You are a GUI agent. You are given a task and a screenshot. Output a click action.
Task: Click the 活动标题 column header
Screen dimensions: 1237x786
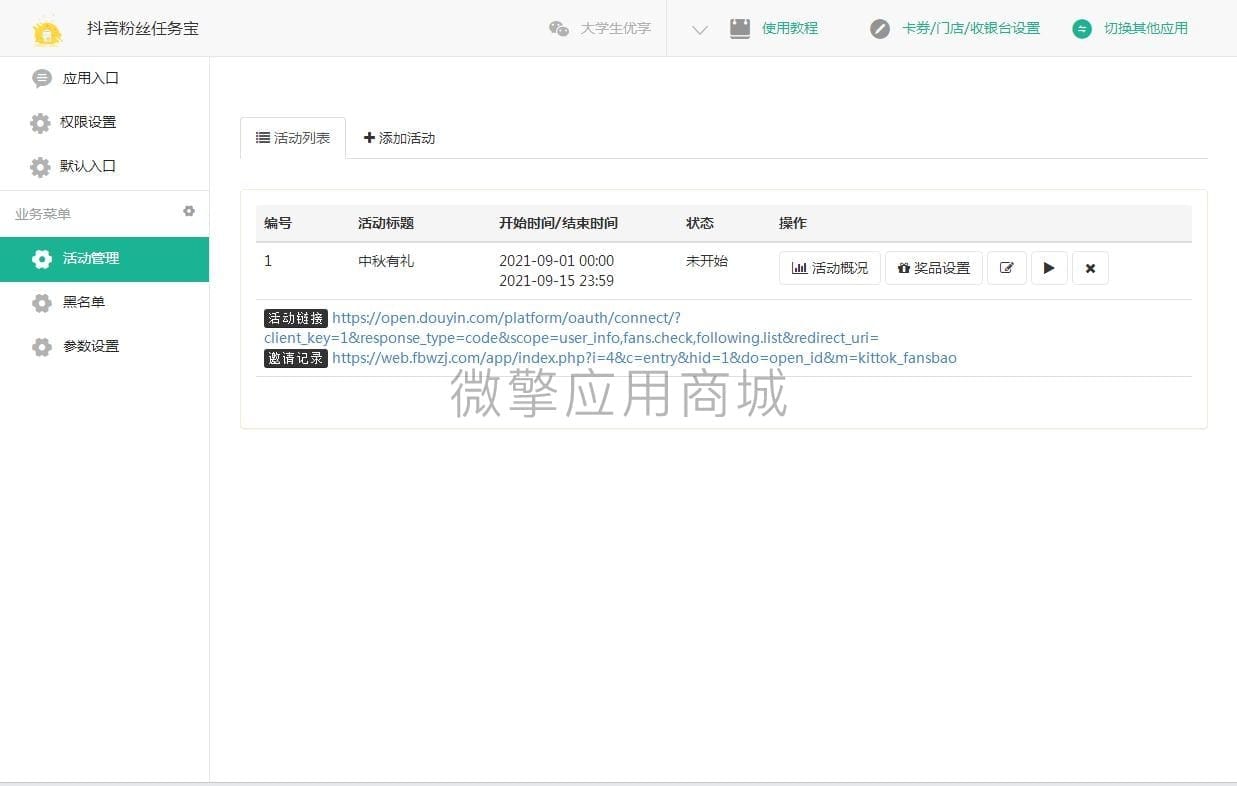click(386, 223)
